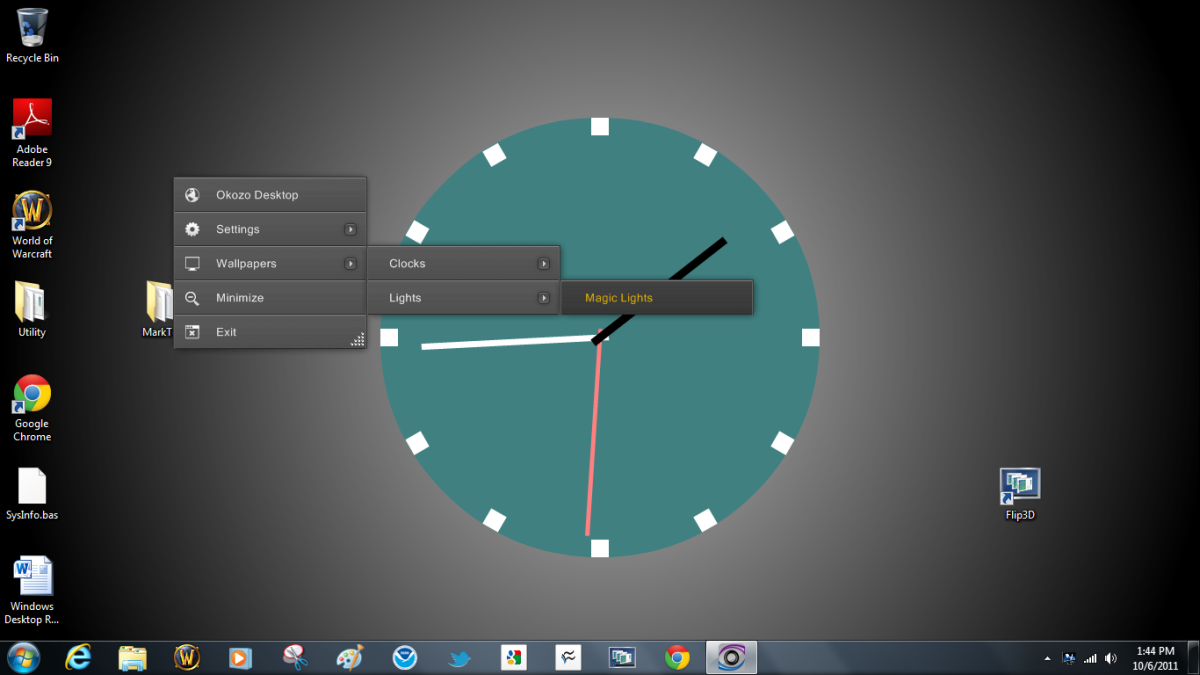
Task: Click the Windows Start button
Action: (x=24, y=657)
